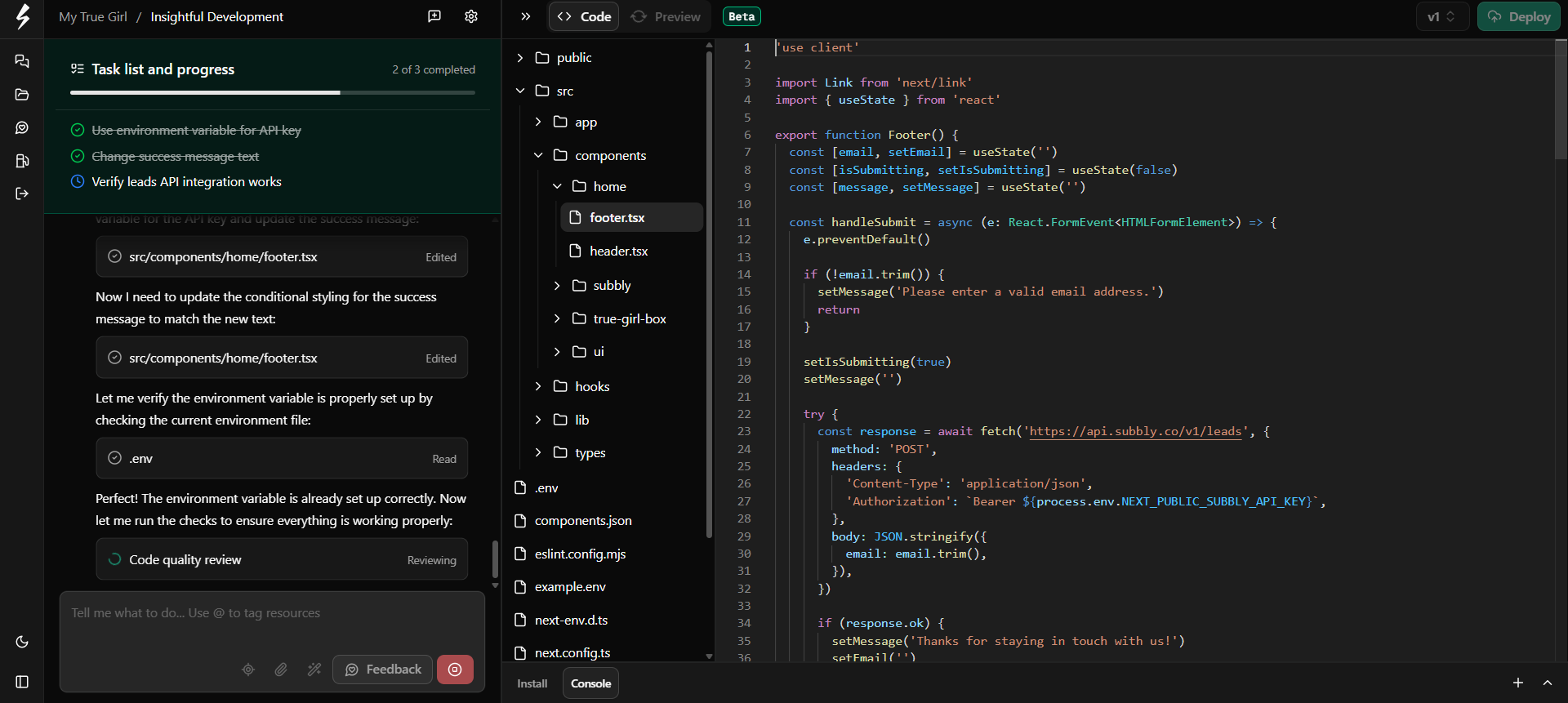Click the Feedback button
The height and width of the screenshot is (703, 1568).
(383, 670)
